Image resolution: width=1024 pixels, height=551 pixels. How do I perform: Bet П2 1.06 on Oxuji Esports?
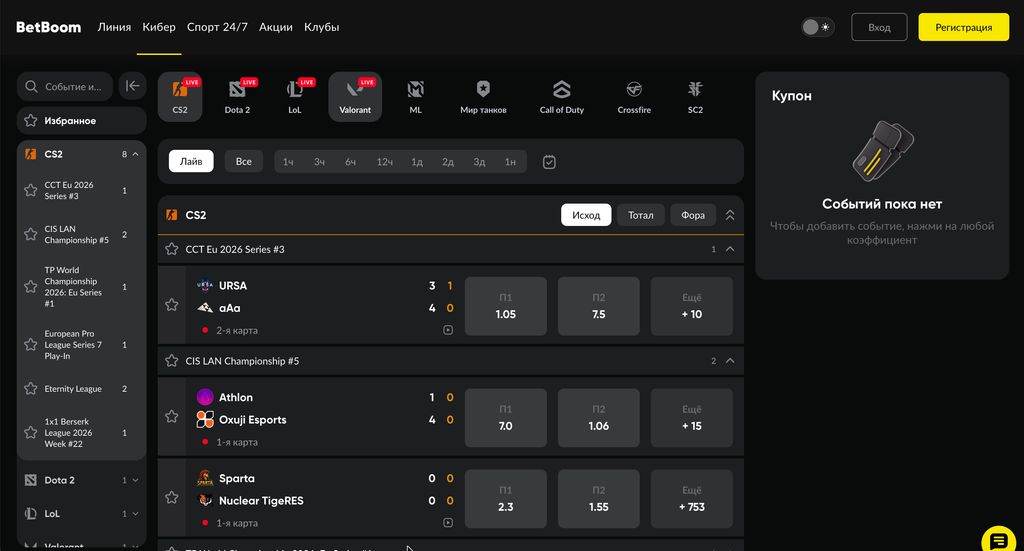tap(598, 418)
